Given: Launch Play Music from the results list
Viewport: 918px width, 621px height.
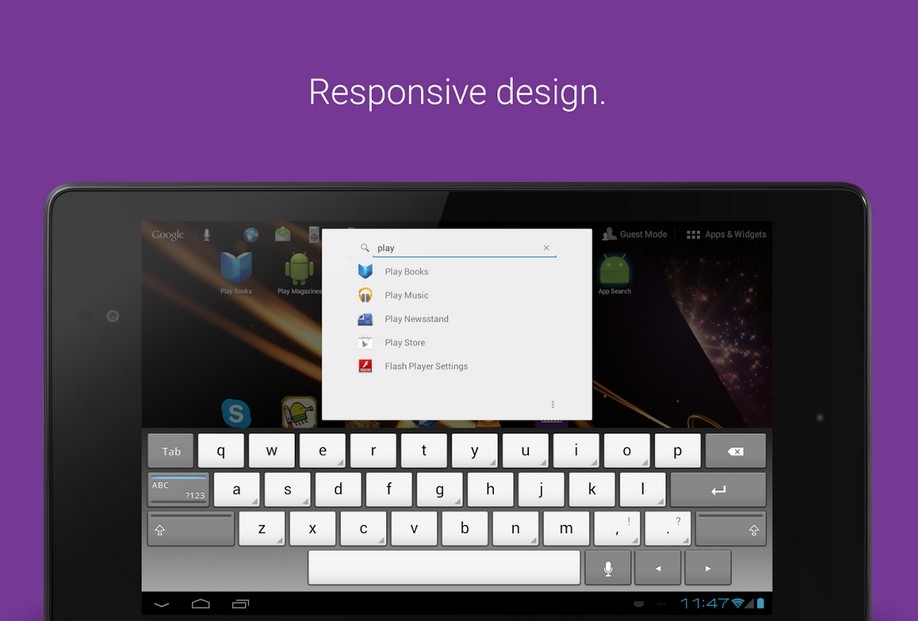Looking at the screenshot, I should [406, 295].
